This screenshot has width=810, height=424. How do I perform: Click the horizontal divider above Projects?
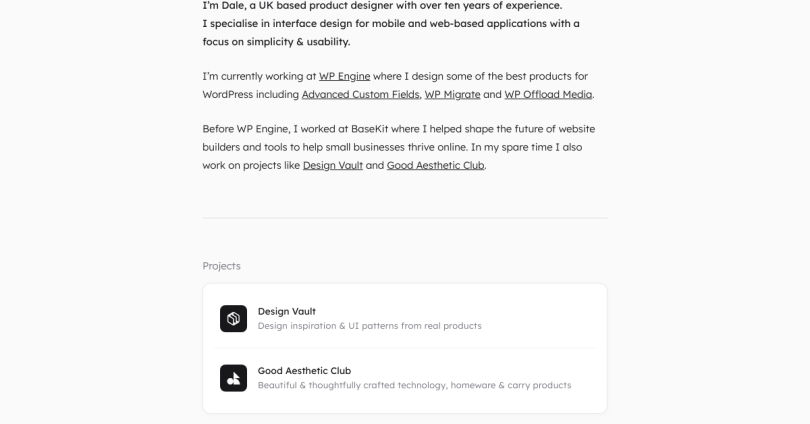point(405,218)
